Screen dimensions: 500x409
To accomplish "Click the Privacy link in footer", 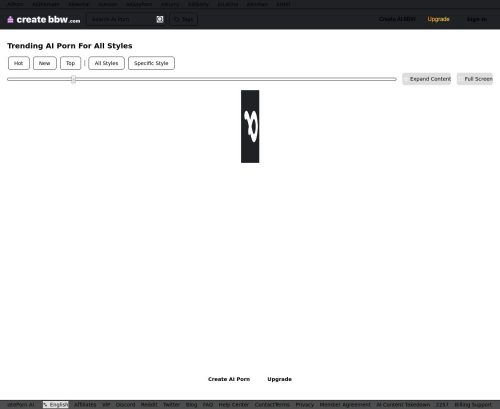I will (305, 405).
